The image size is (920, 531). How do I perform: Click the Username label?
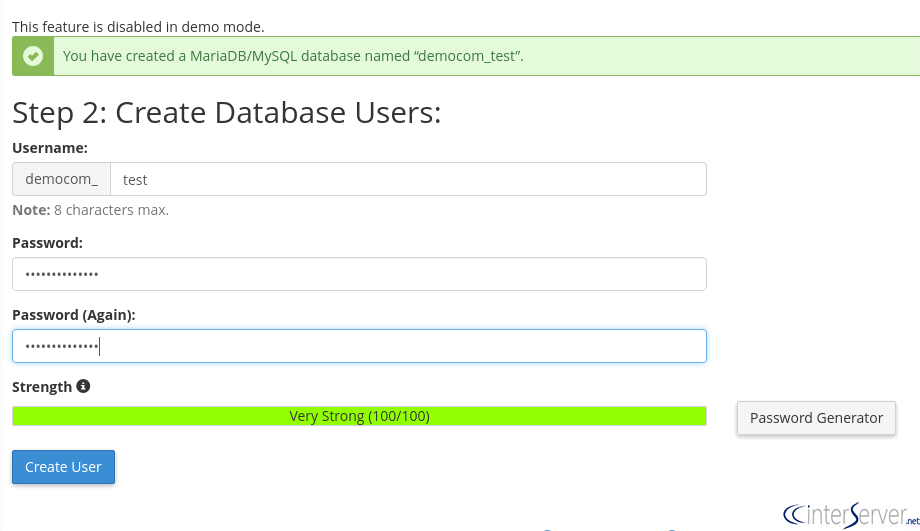click(50, 148)
